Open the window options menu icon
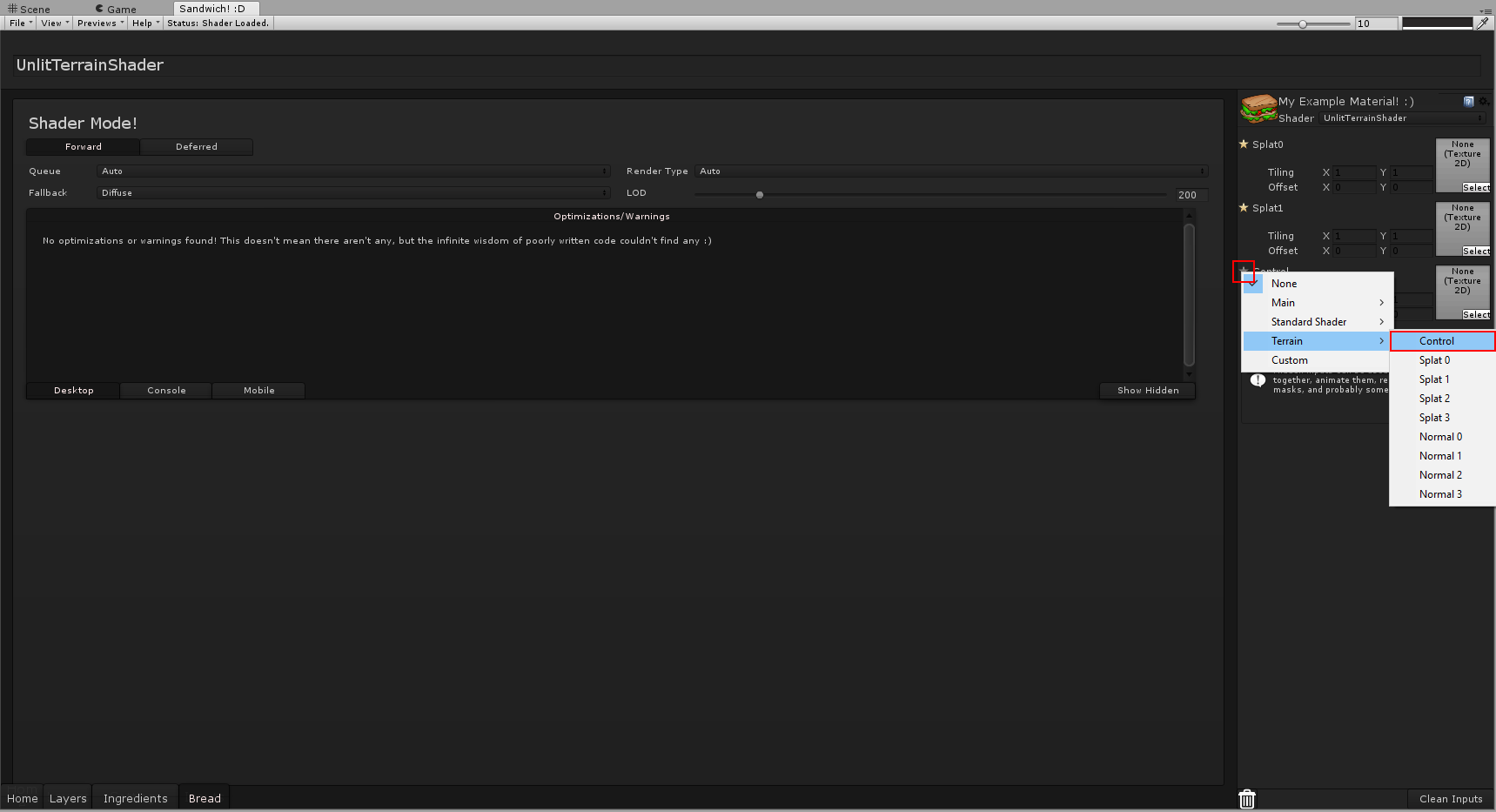 click(1486, 10)
